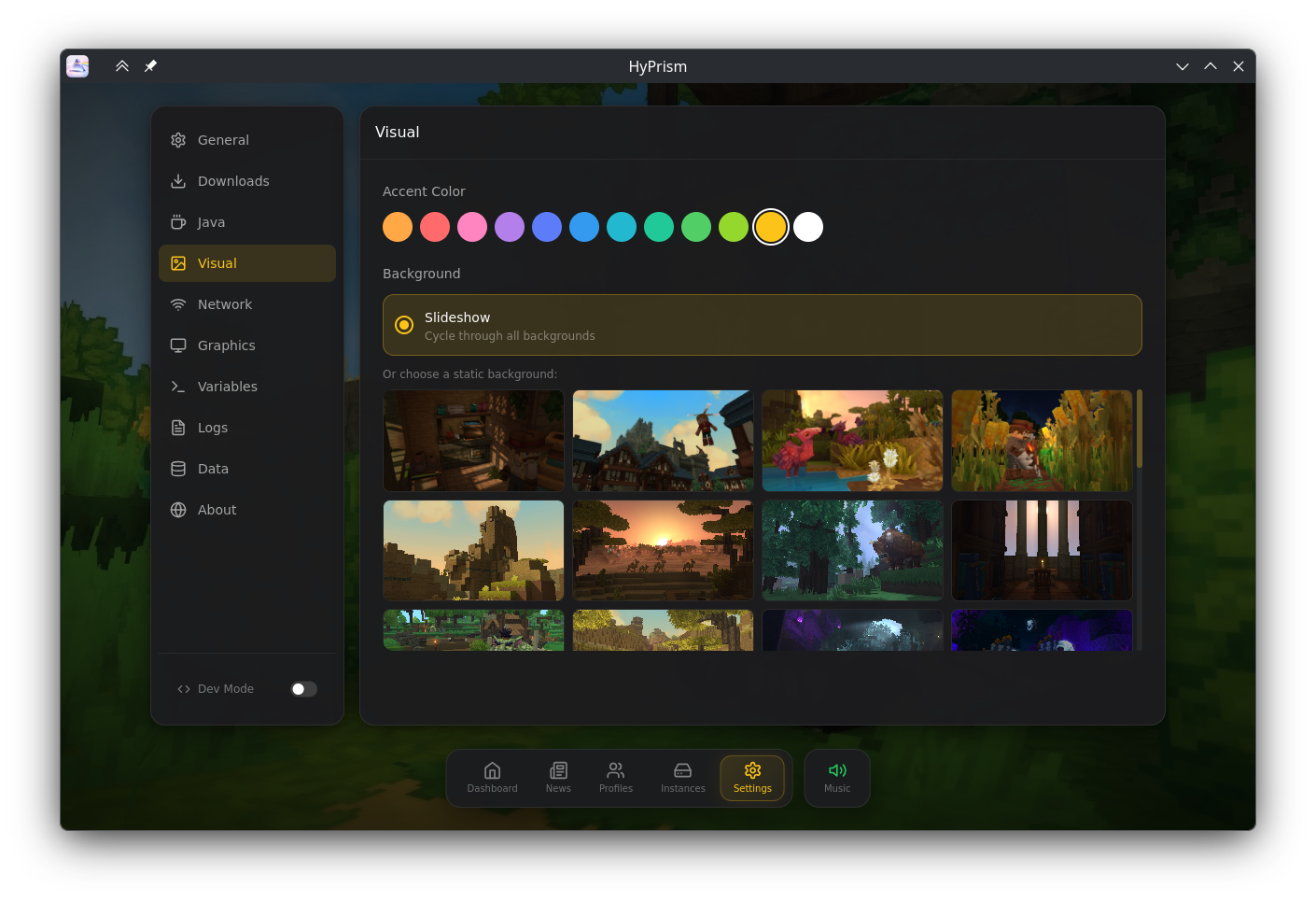The height and width of the screenshot is (902, 1316).
Task: Pick the pink accent color
Action: pyautogui.click(x=472, y=227)
